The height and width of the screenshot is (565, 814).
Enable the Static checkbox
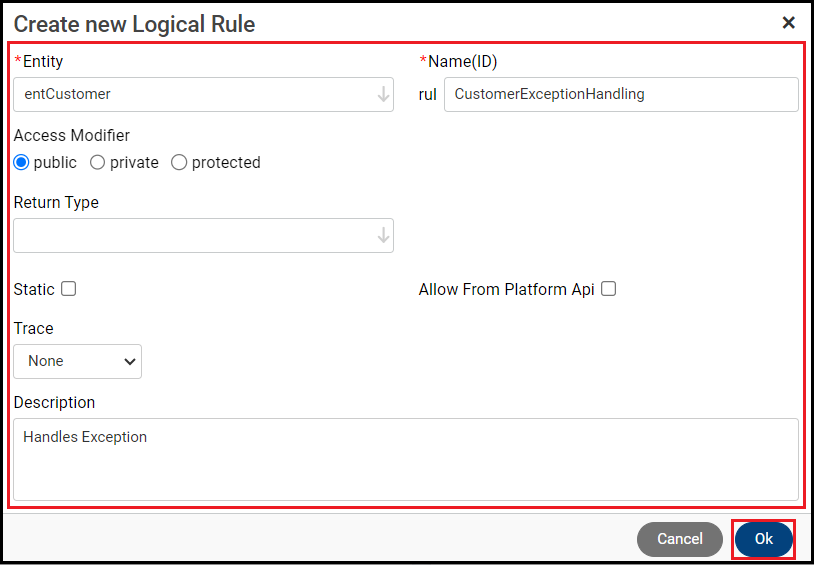68,289
